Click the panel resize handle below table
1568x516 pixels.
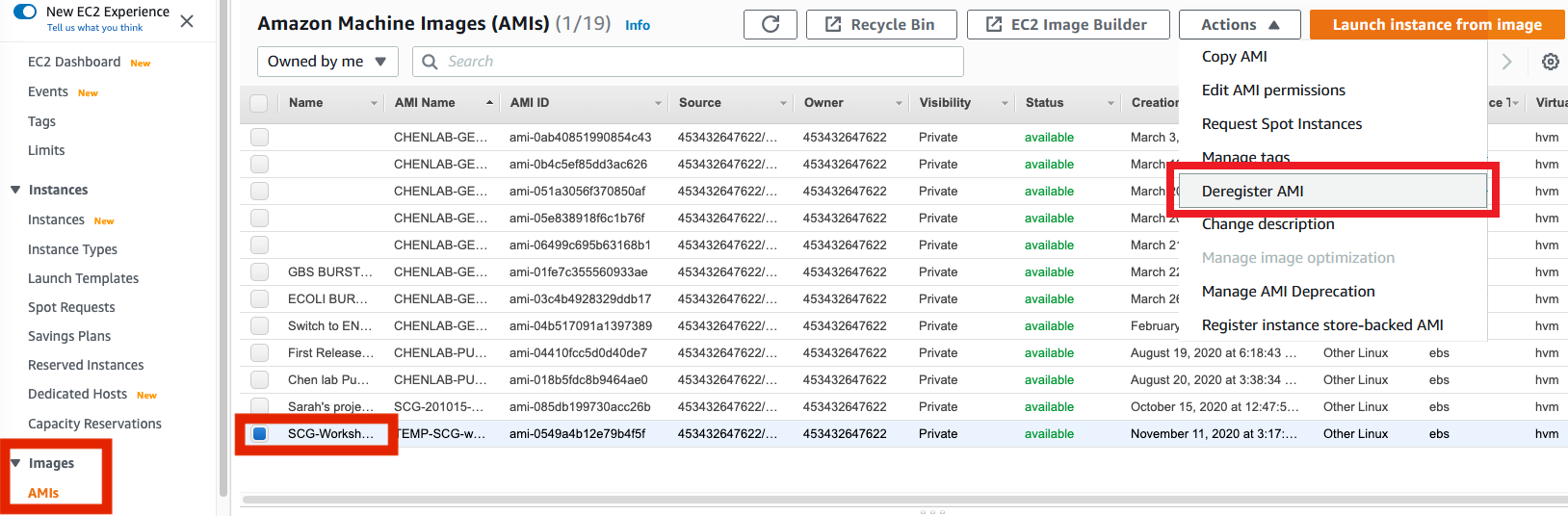[x=931, y=512]
